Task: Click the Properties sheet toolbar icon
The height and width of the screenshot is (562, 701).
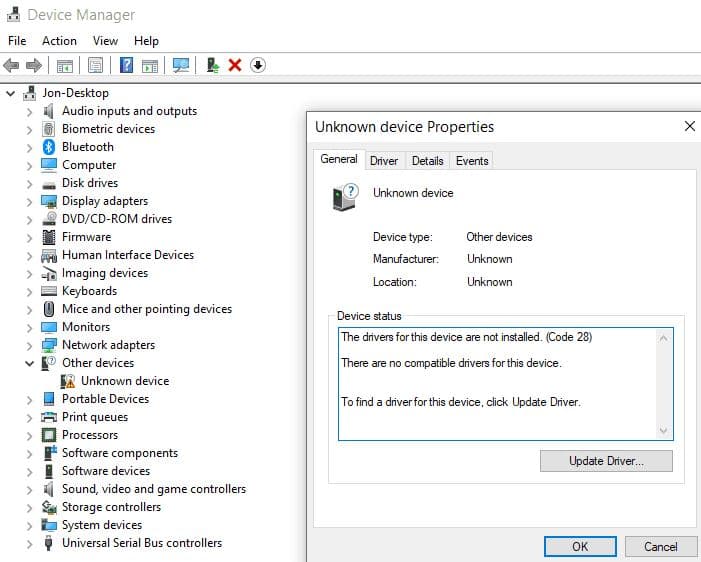Action: click(x=95, y=65)
